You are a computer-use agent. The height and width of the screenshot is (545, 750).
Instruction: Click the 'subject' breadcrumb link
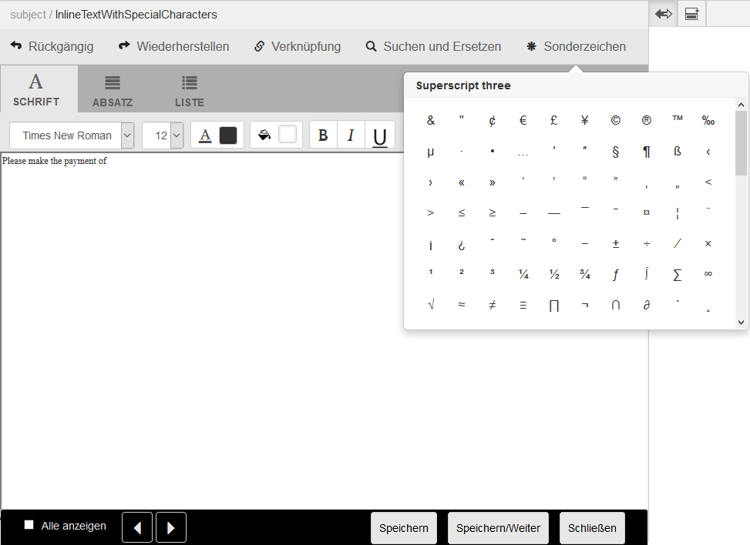pos(28,14)
